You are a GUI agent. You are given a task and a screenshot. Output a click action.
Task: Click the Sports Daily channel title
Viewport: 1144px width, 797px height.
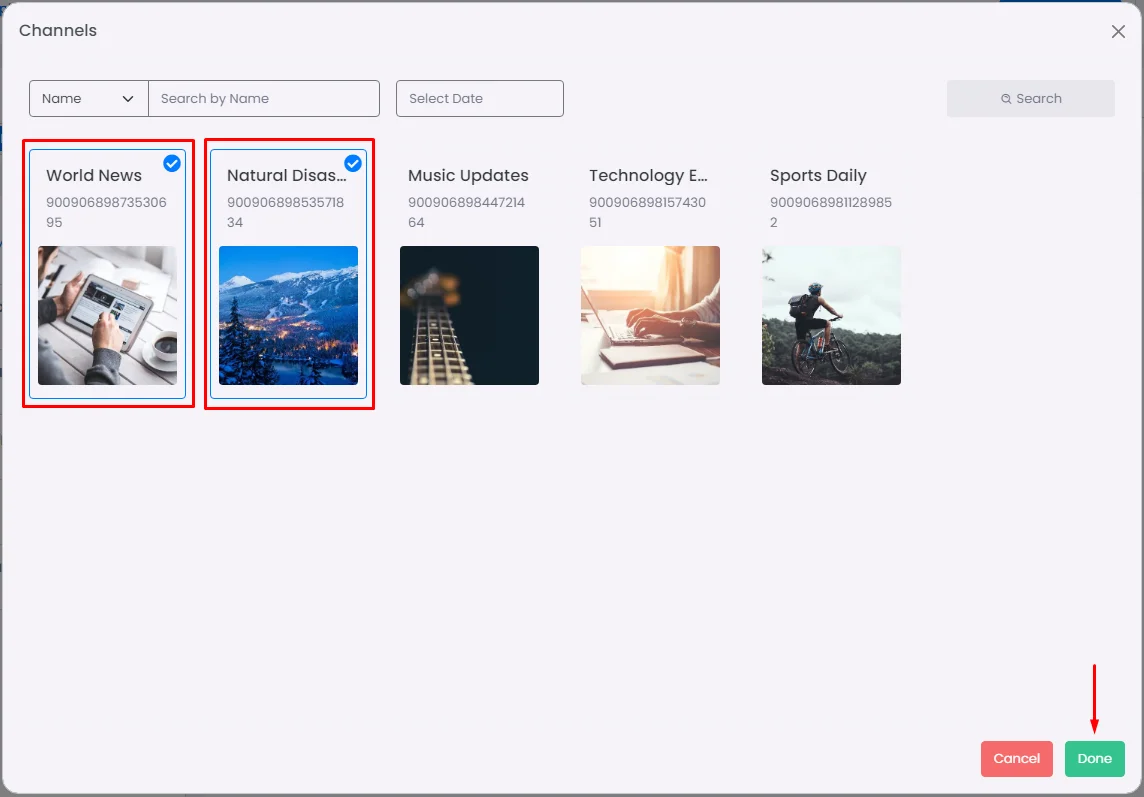pyautogui.click(x=818, y=176)
